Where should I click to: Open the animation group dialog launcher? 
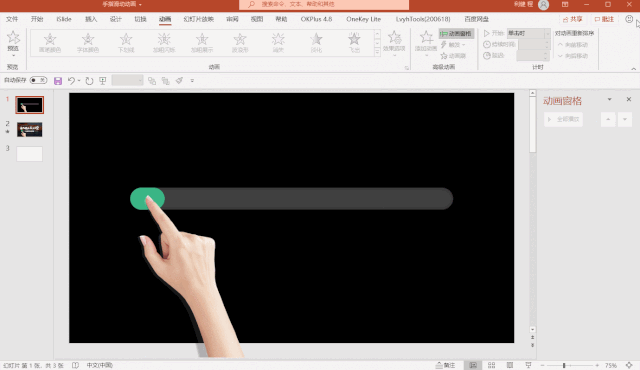tap(407, 68)
